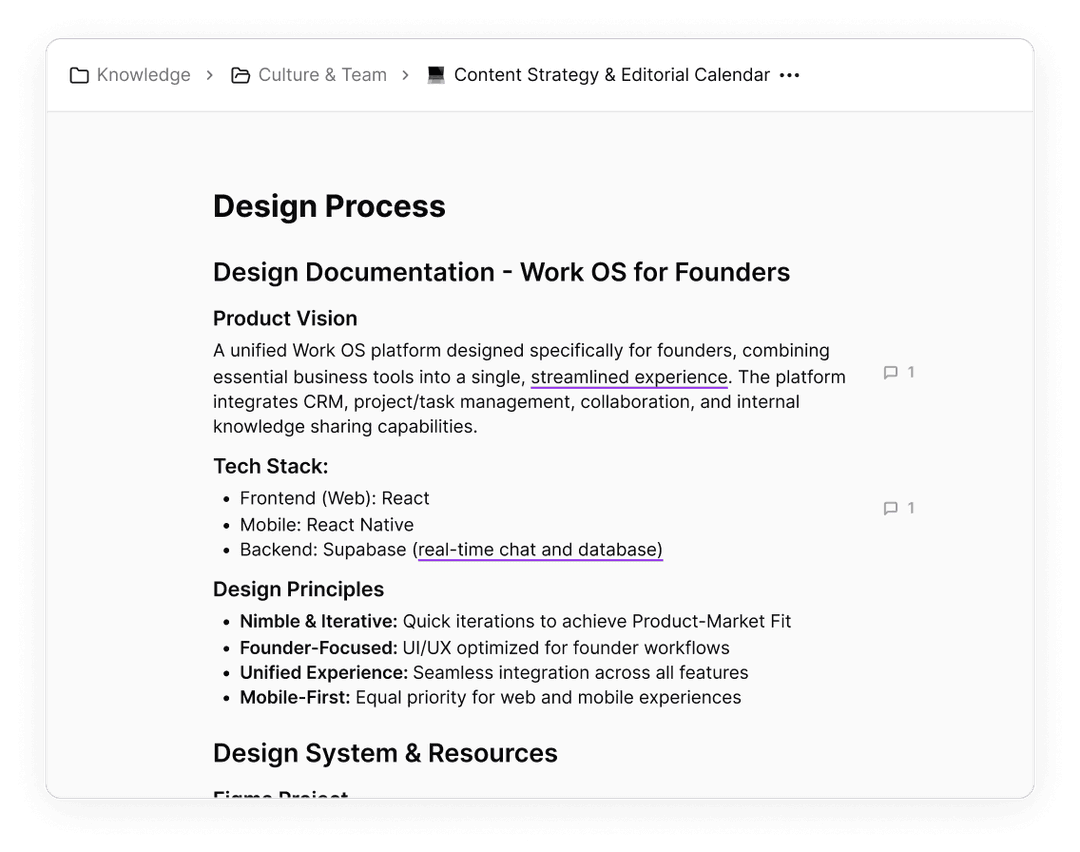Click the Knowledge breadcrumb label
Image resolution: width=1080 pixels, height=852 pixels.
143,74
